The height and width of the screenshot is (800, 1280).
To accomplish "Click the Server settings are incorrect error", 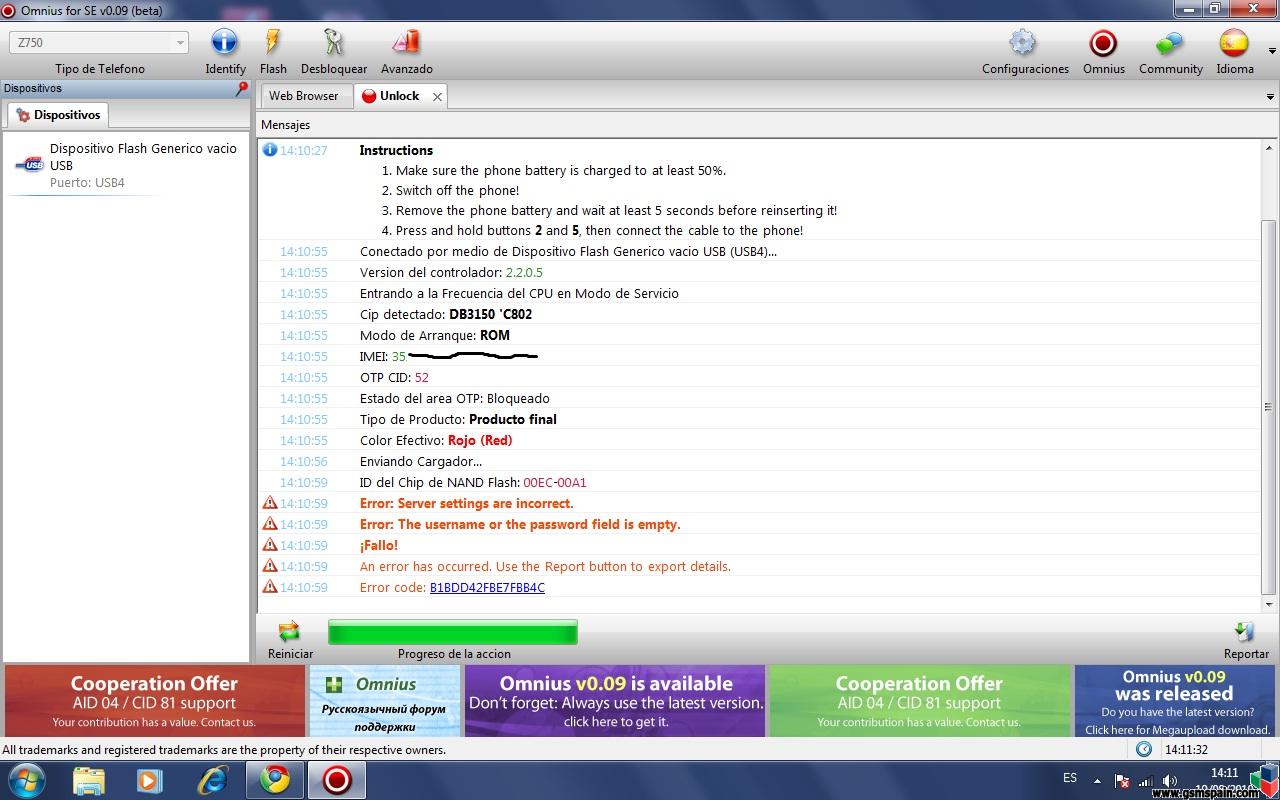I will [467, 503].
